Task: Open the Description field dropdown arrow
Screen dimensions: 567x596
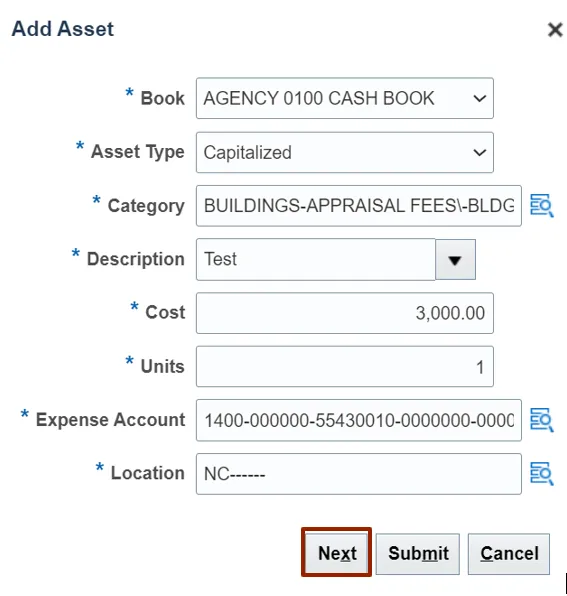Action: pyautogui.click(x=455, y=260)
